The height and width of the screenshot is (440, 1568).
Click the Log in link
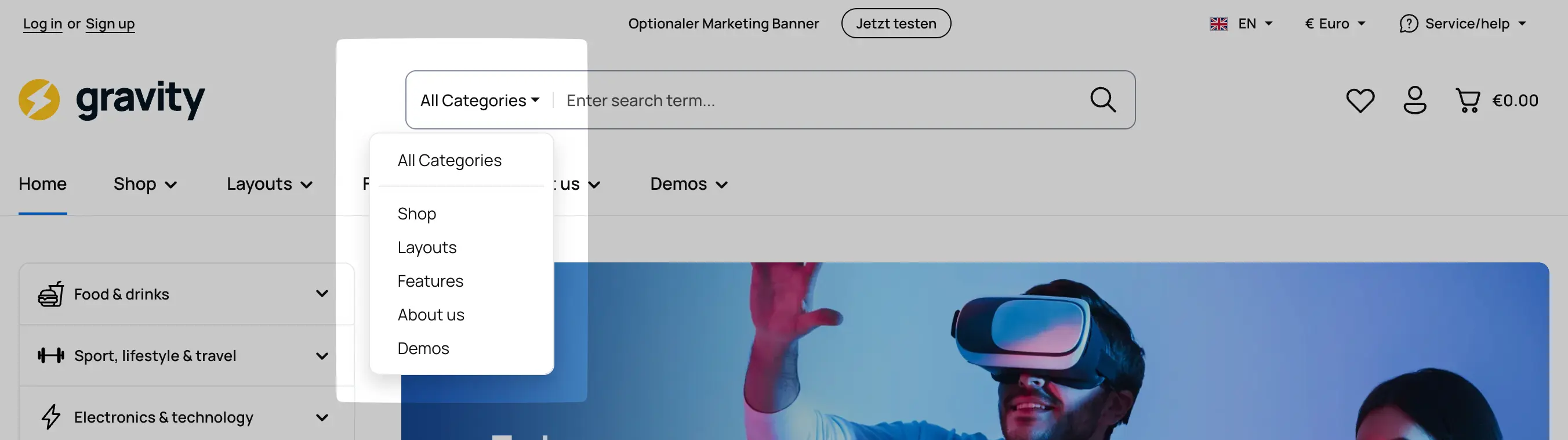(x=42, y=24)
